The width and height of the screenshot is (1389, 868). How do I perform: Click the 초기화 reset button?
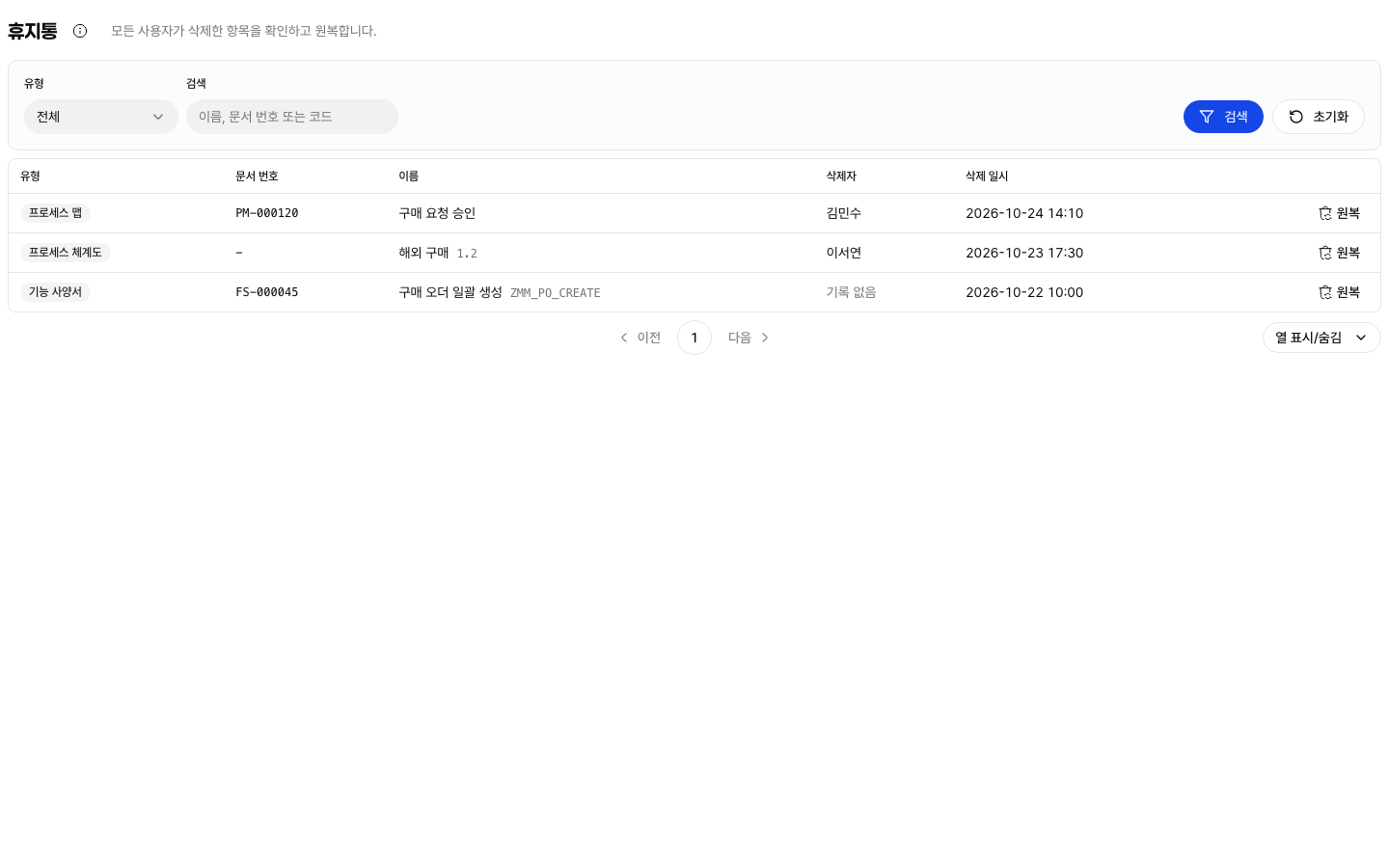[1318, 117]
